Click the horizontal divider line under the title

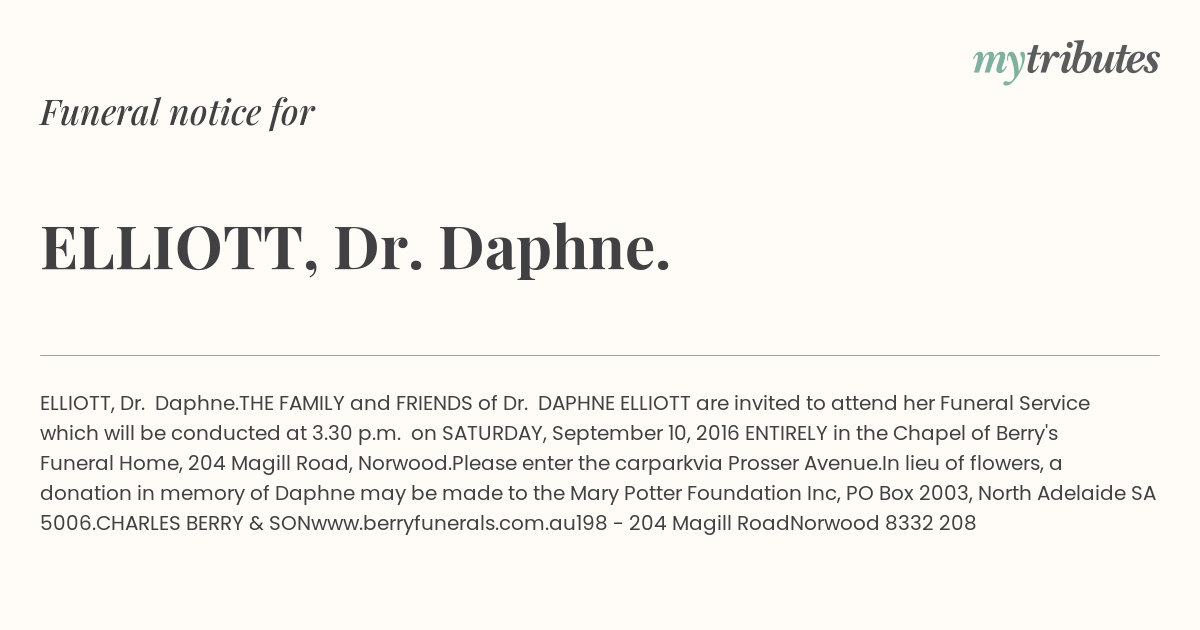point(600,355)
